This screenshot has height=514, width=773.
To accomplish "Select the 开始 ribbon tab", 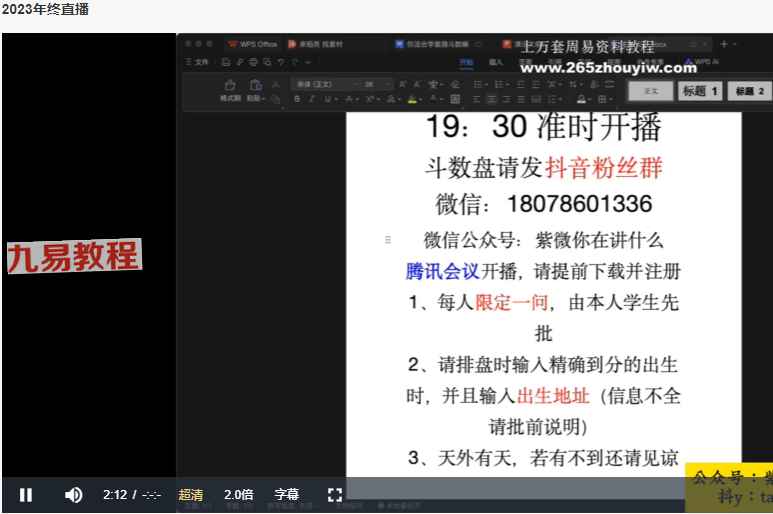I will click(x=466, y=62).
